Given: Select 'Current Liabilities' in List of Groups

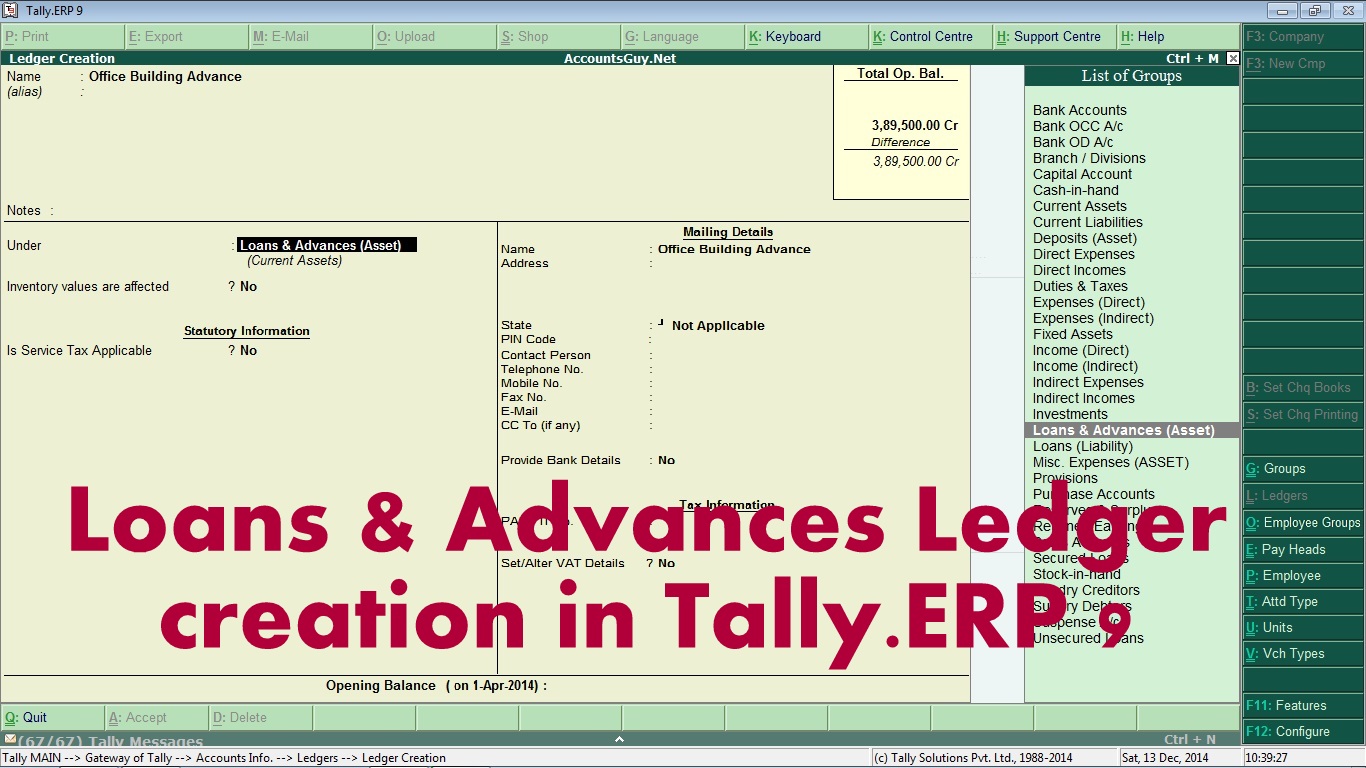Looking at the screenshot, I should 1088,223.
